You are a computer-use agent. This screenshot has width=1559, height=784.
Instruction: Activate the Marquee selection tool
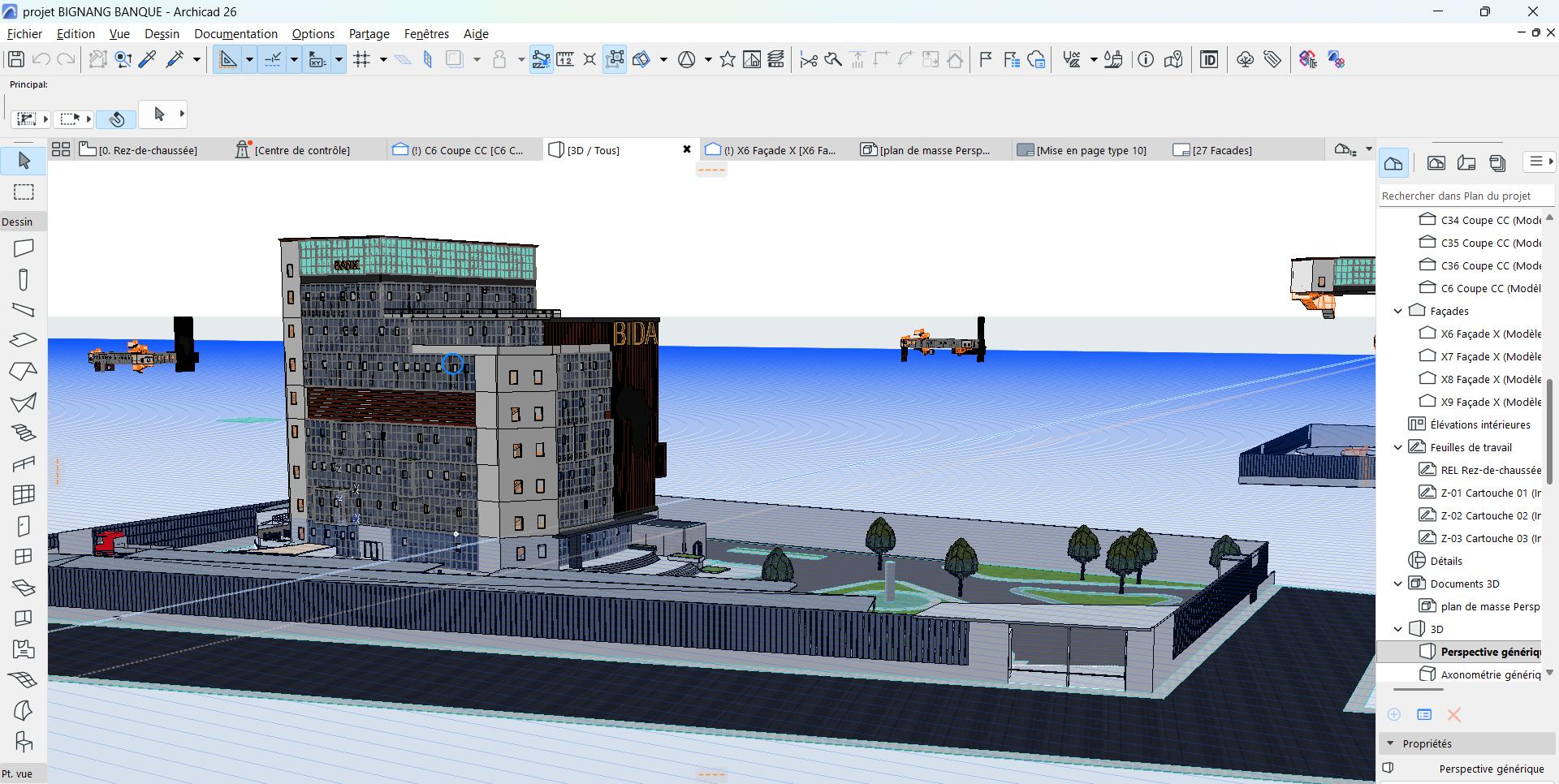tap(24, 192)
